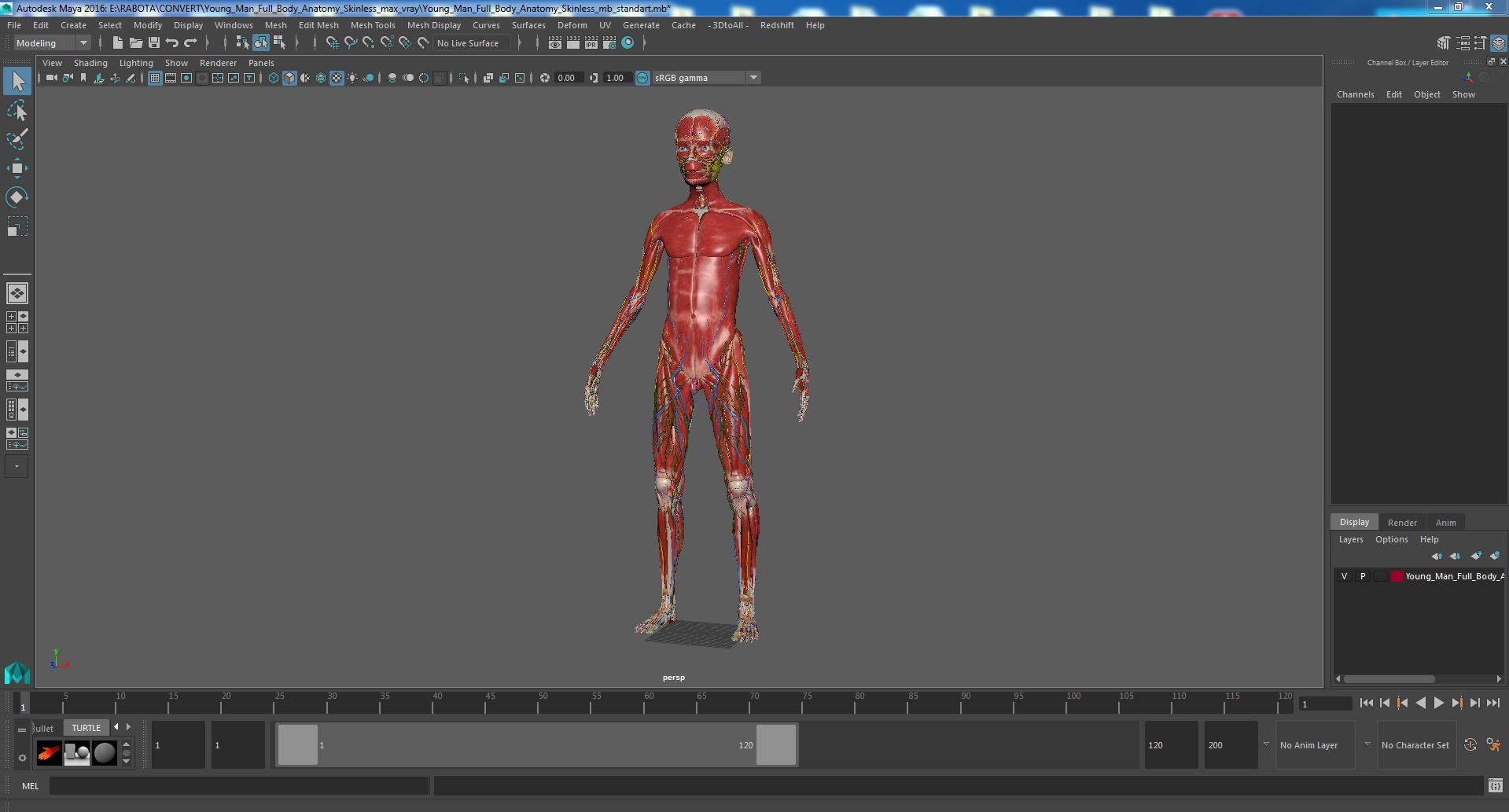Create a new scene file icon
1509x812 pixels.
pos(117,43)
